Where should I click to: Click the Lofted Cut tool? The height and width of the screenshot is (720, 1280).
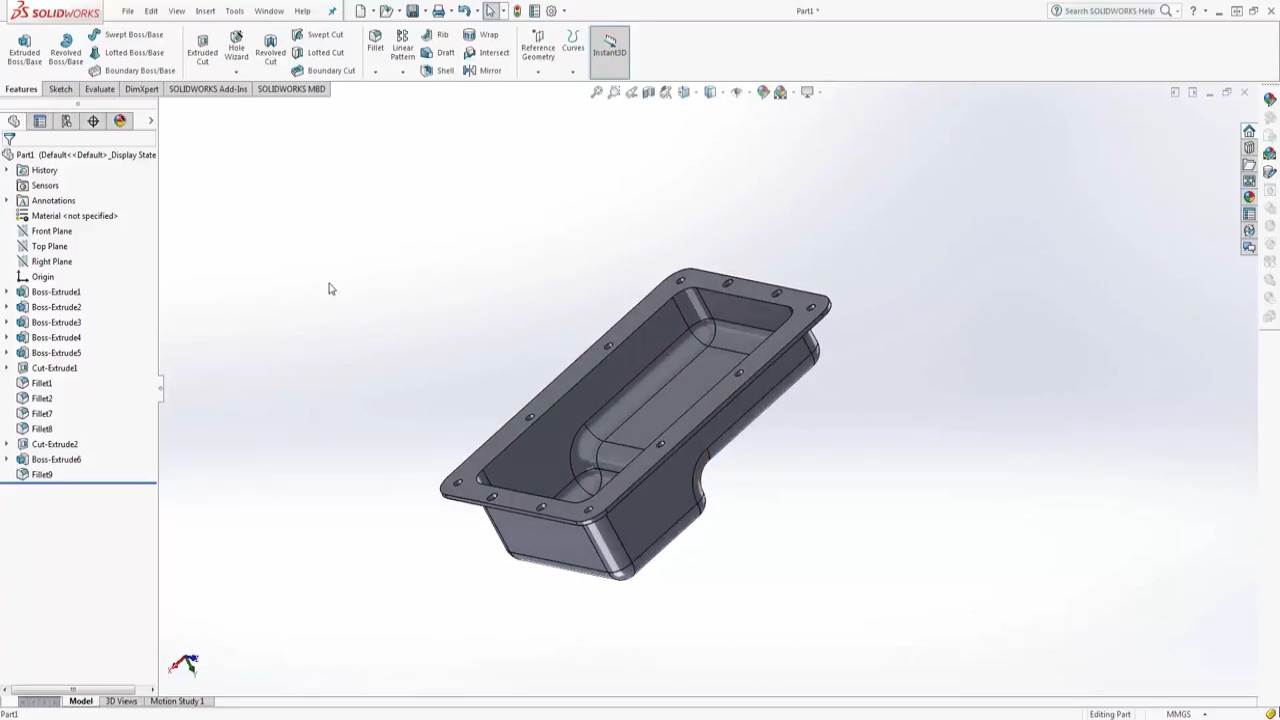(x=317, y=53)
